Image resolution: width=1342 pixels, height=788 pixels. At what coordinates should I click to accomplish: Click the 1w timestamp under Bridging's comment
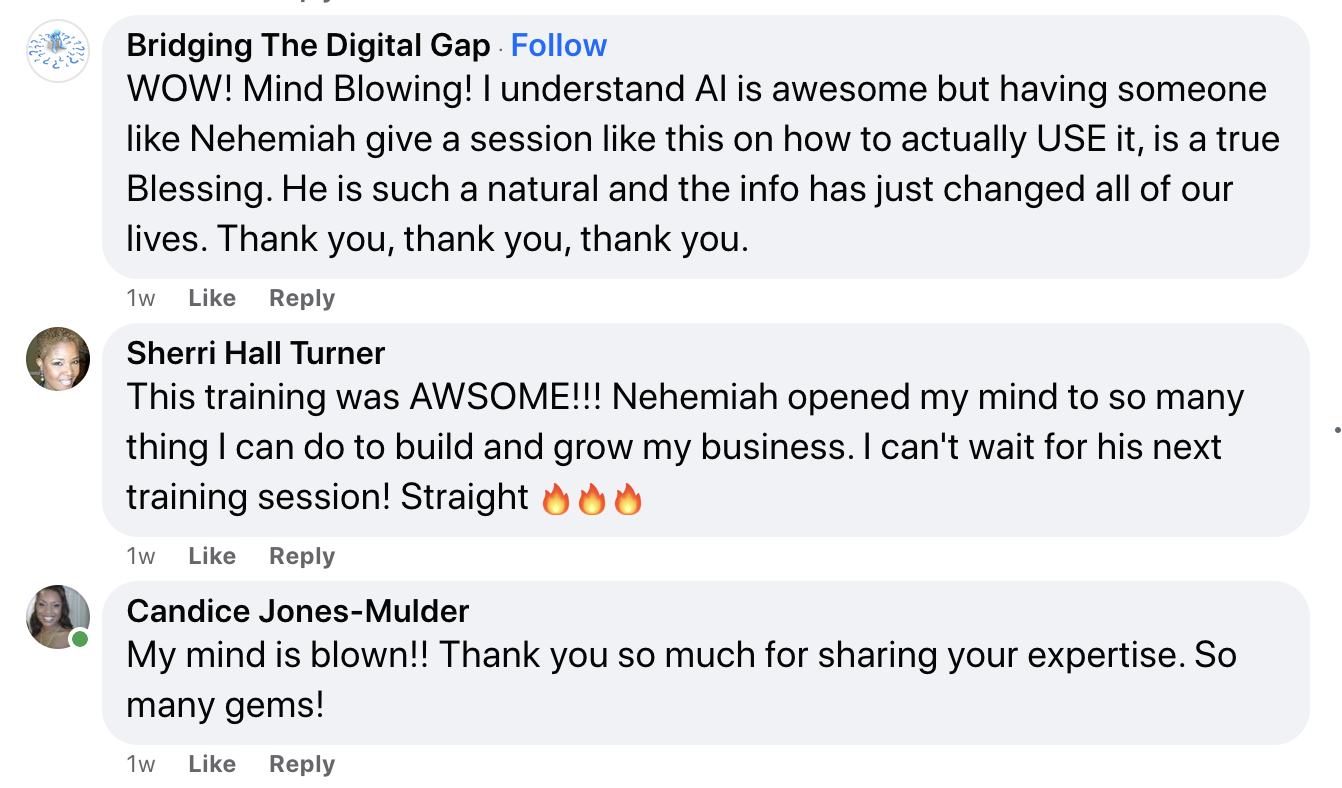141,298
